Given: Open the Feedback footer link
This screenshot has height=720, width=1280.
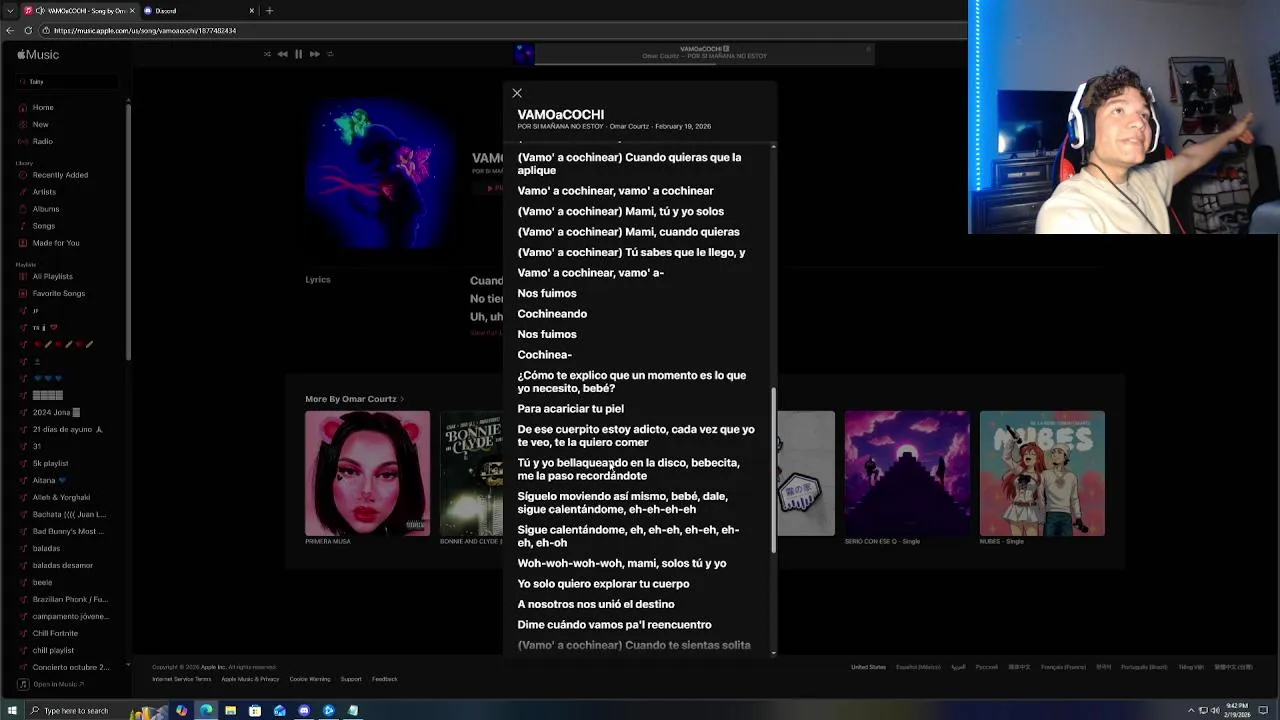Looking at the screenshot, I should pos(384,679).
